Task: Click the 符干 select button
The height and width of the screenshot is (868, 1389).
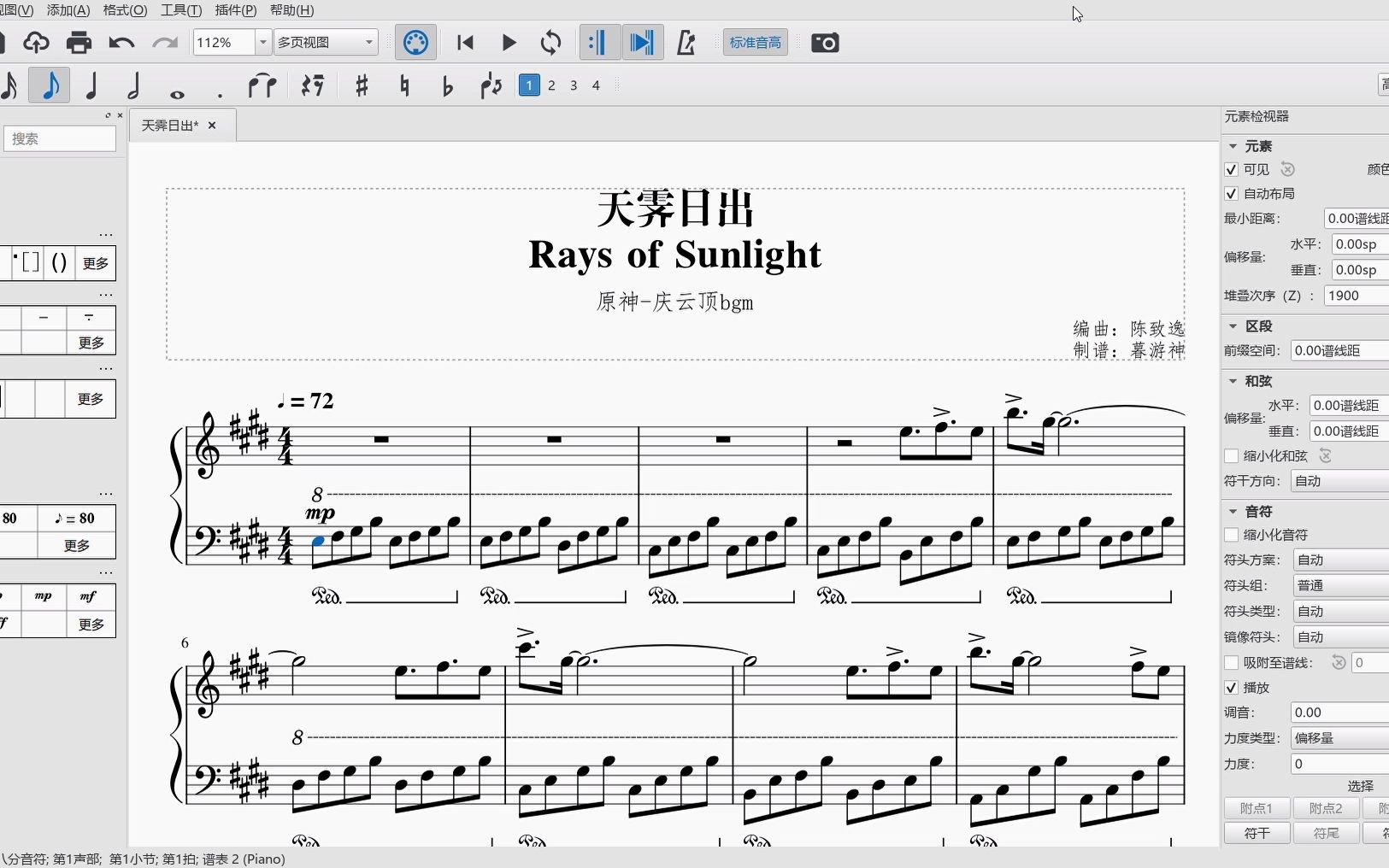Action: pos(1257,833)
